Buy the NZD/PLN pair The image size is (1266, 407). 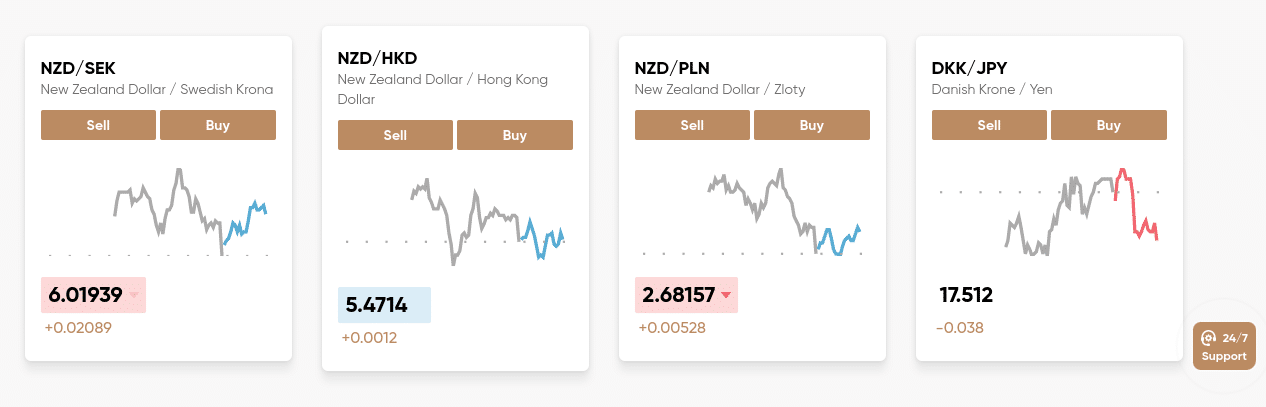pyautogui.click(x=812, y=125)
